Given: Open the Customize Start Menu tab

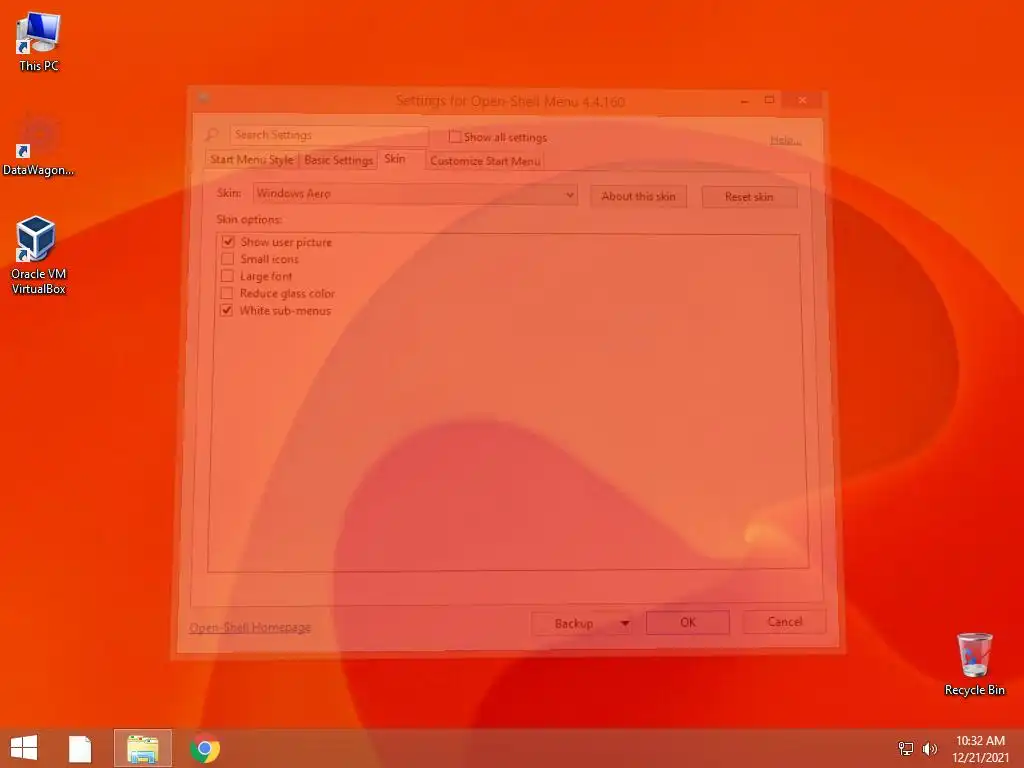Looking at the screenshot, I should click(485, 161).
